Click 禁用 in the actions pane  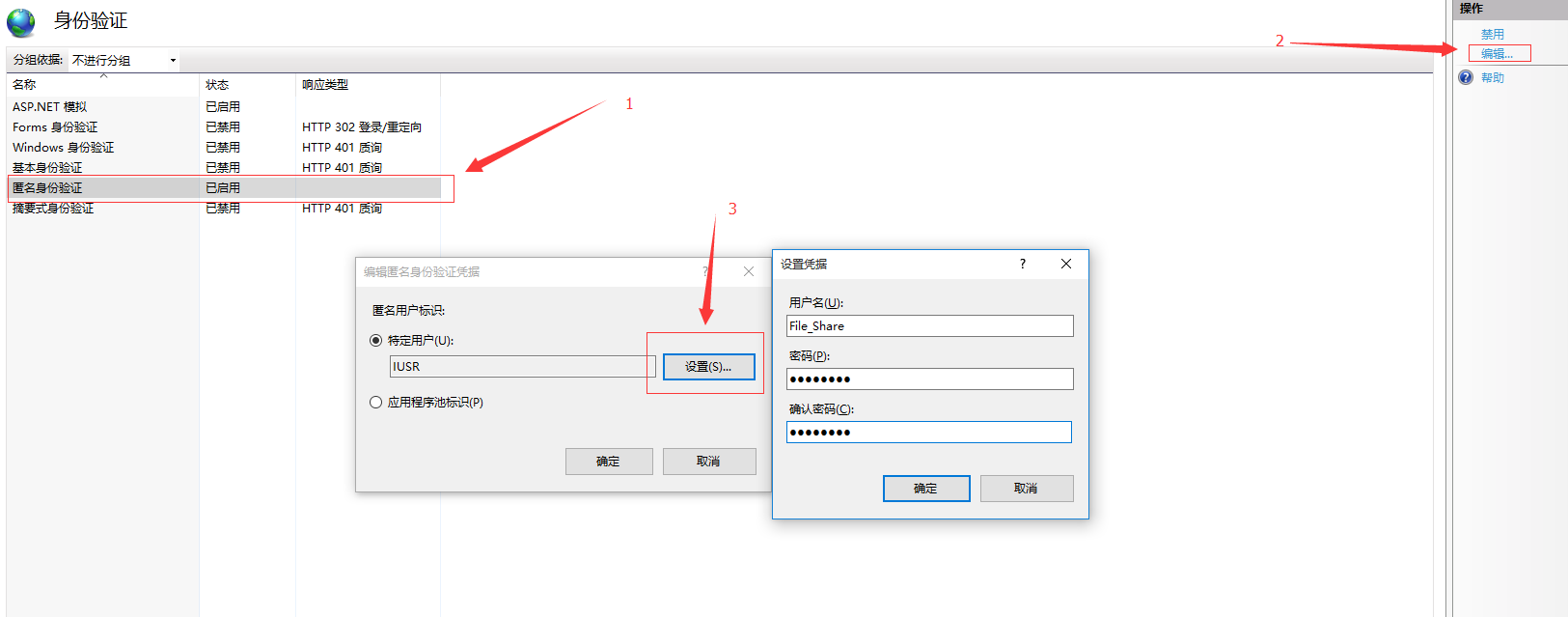coord(1493,34)
